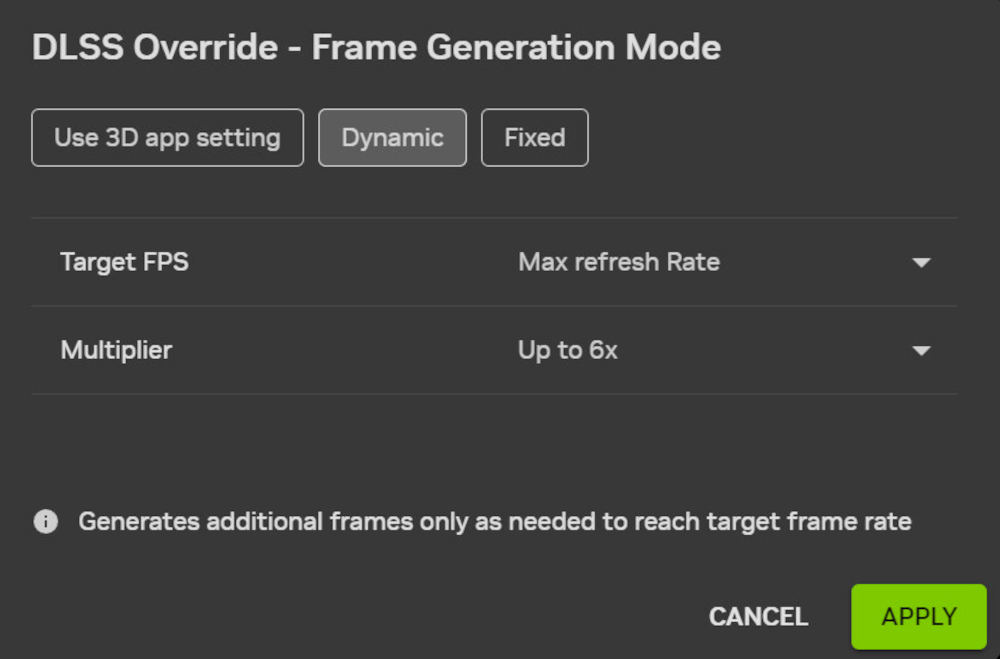Choose the Fixed frame generation mode
The image size is (1000, 659).
tap(534, 138)
